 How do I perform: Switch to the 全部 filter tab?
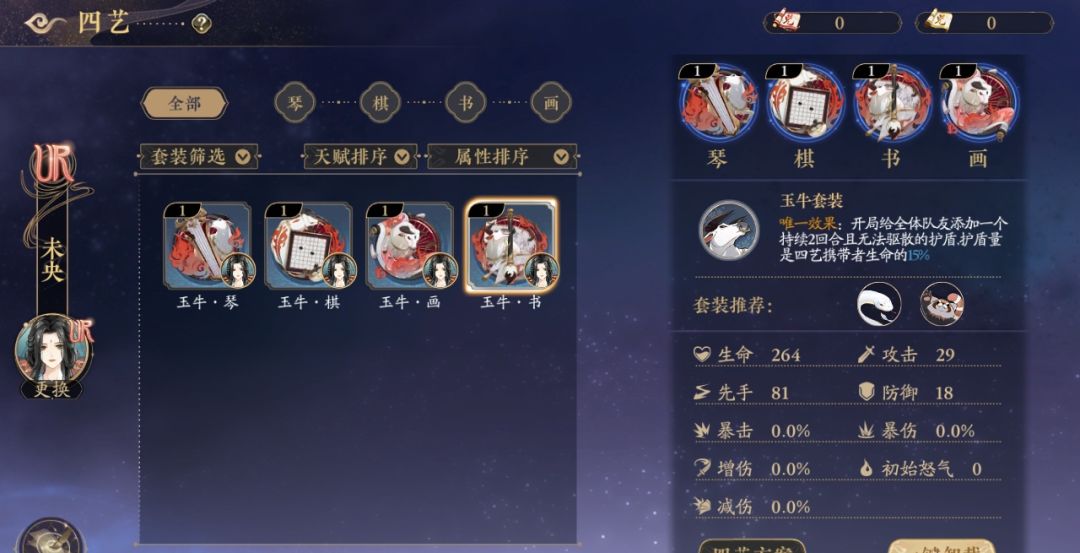pos(184,103)
